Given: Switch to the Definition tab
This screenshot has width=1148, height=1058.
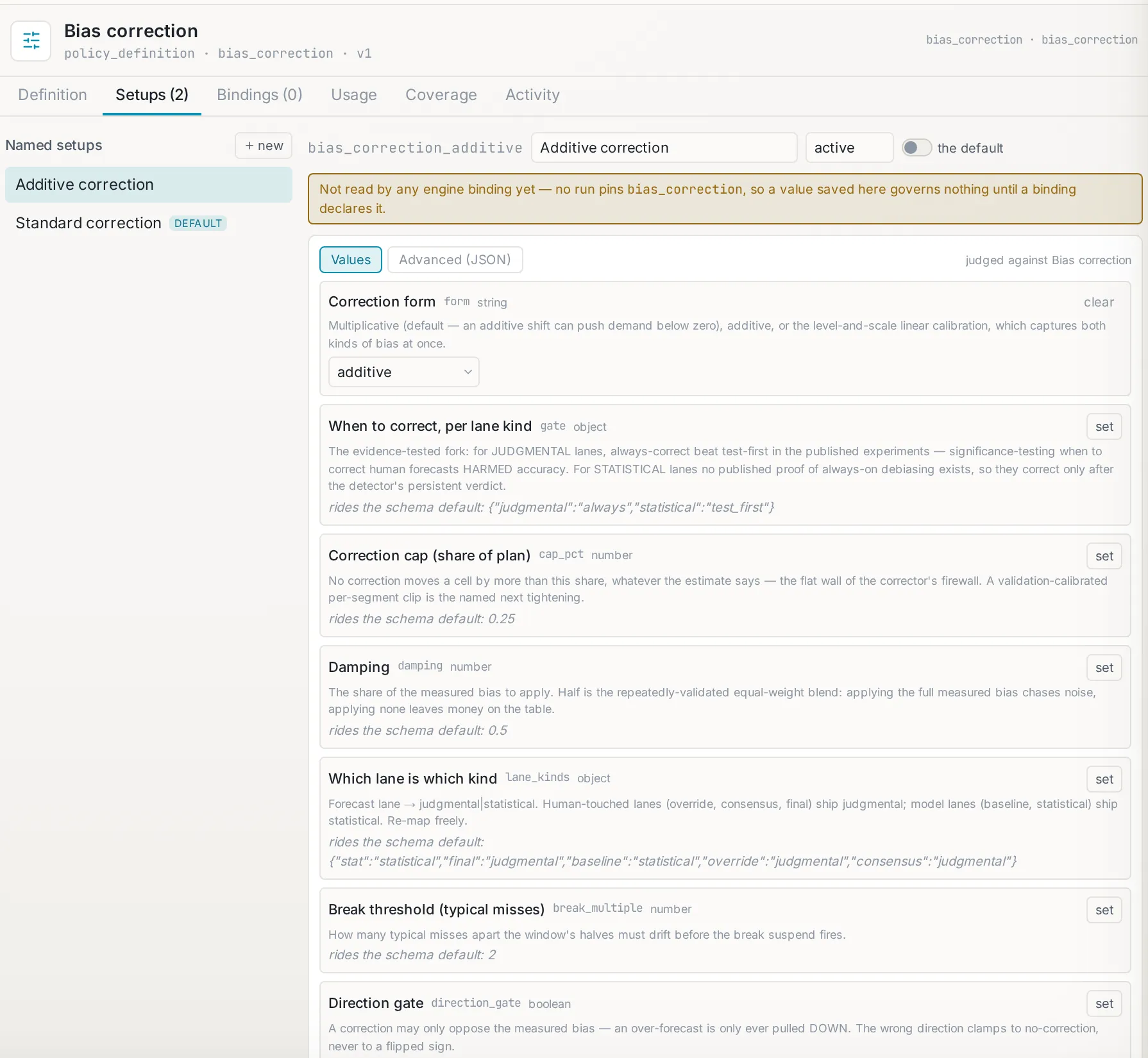Looking at the screenshot, I should 53,95.
